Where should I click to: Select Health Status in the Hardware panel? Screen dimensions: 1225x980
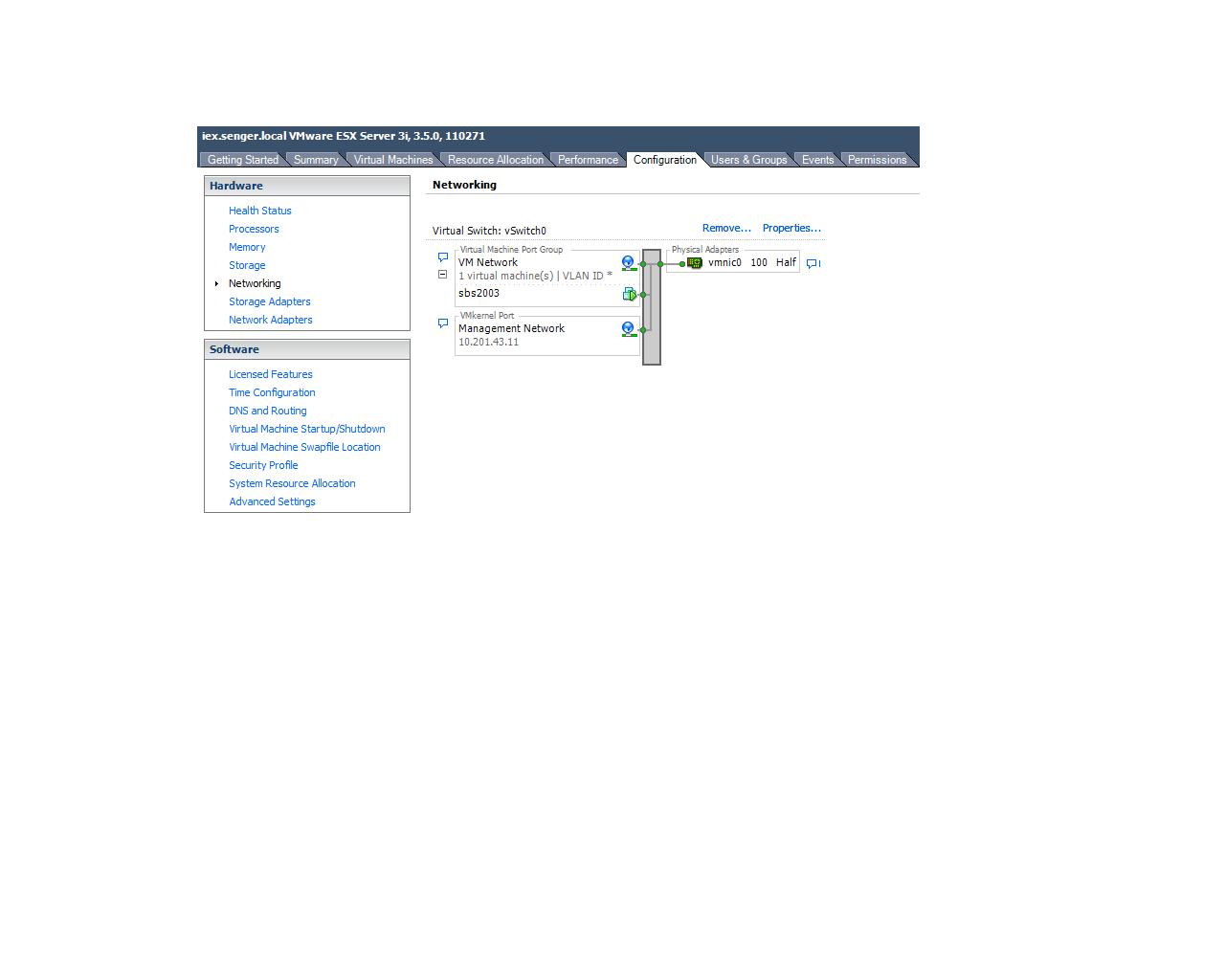(259, 211)
